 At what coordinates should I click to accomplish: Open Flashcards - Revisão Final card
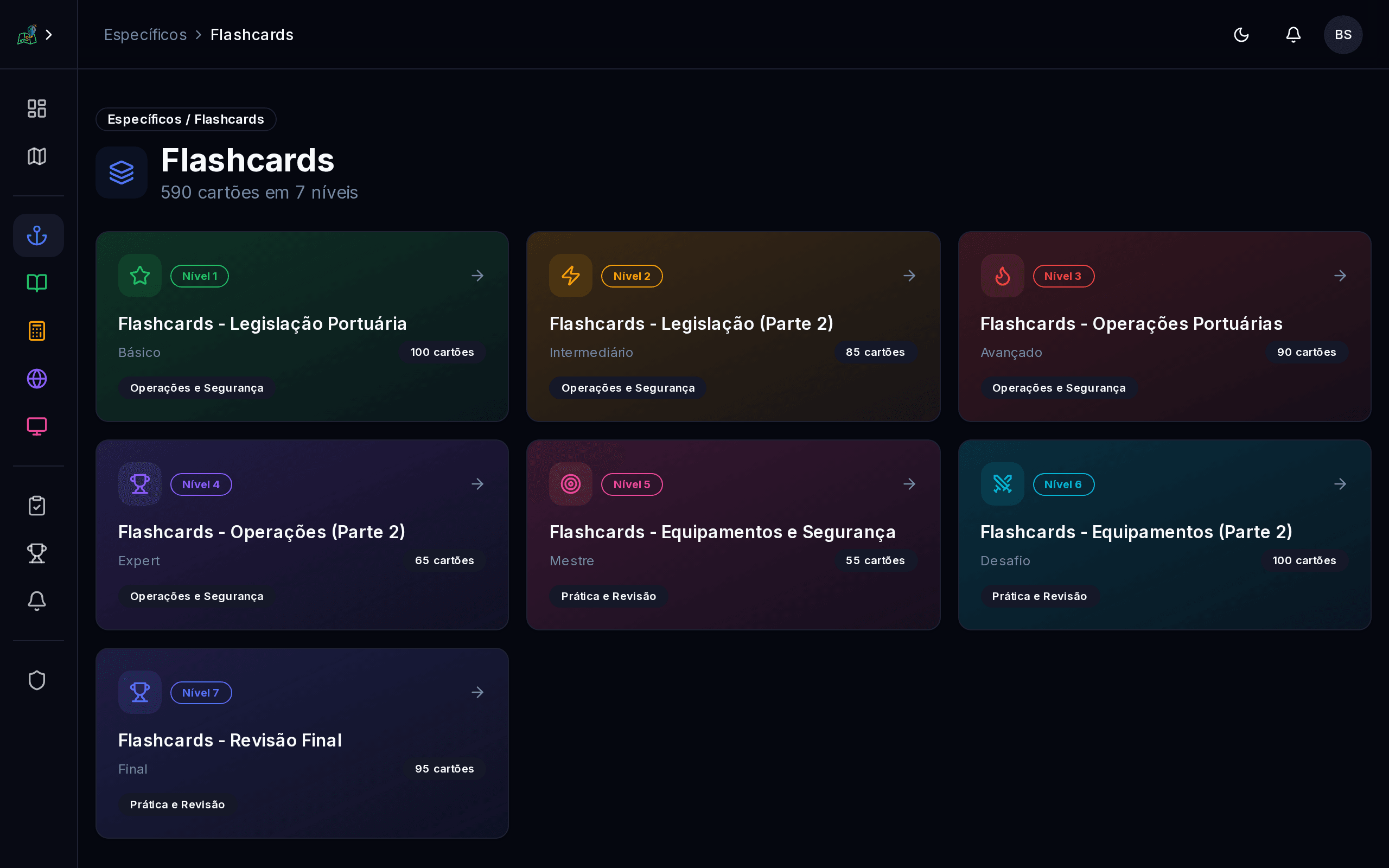tap(230, 741)
